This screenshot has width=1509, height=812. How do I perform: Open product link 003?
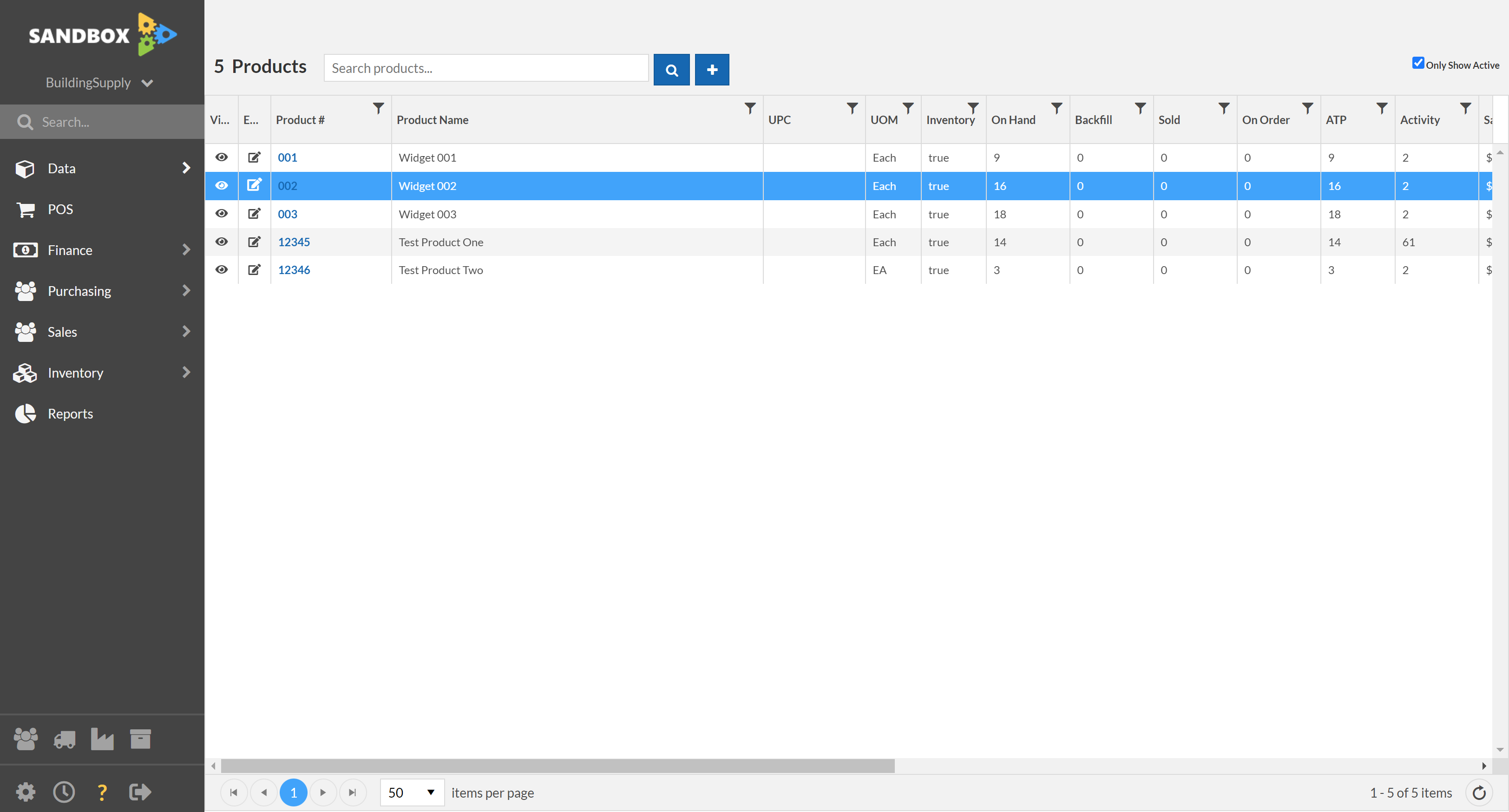pyautogui.click(x=288, y=214)
